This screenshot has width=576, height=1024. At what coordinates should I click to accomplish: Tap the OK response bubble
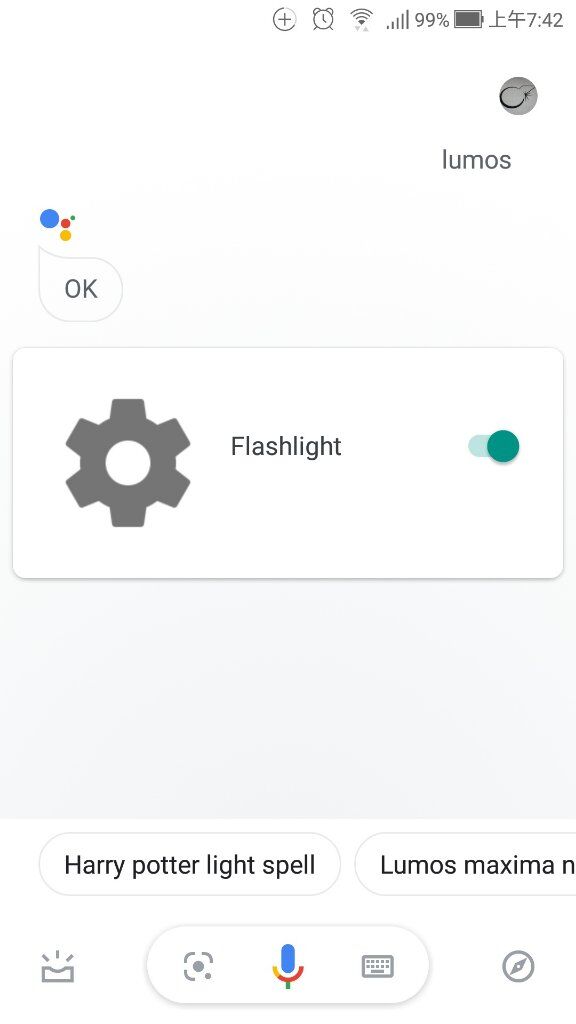80,289
